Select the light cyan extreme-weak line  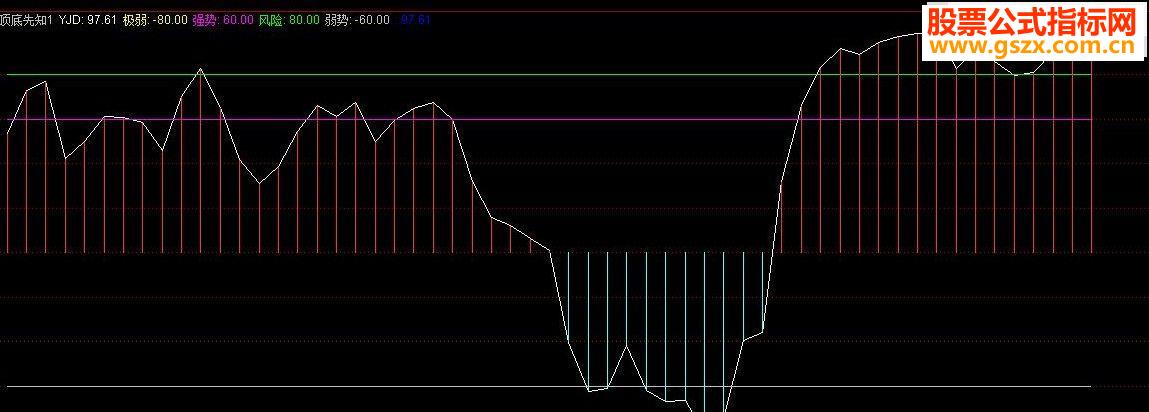pyautogui.click(x=549, y=386)
